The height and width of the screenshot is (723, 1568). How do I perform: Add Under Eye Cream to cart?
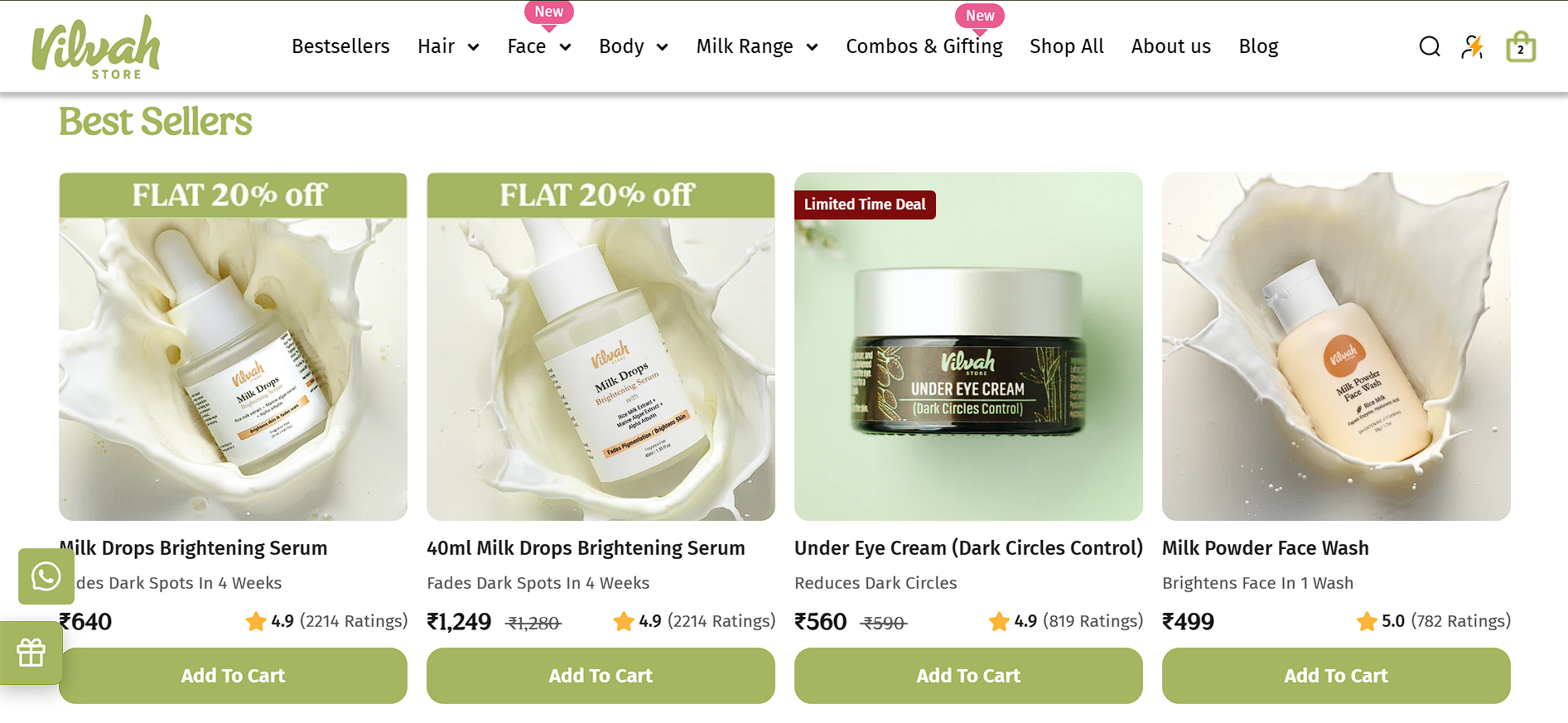(968, 676)
